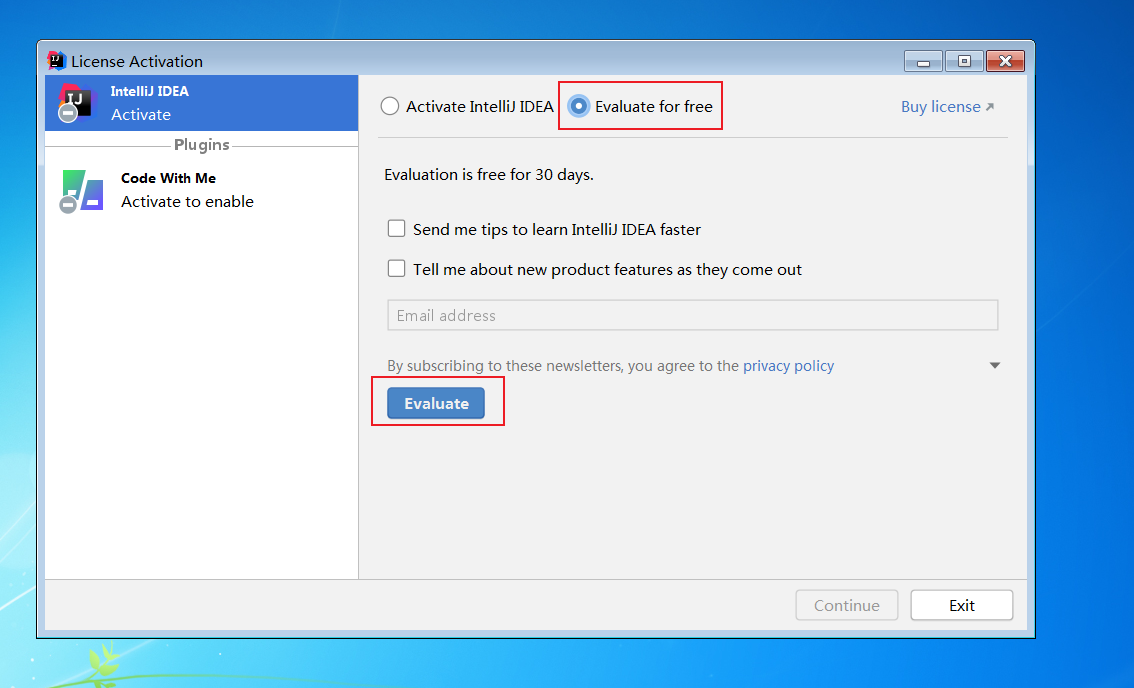The height and width of the screenshot is (688, 1134).
Task: Click the blue Evaluate button
Action: pos(436,404)
